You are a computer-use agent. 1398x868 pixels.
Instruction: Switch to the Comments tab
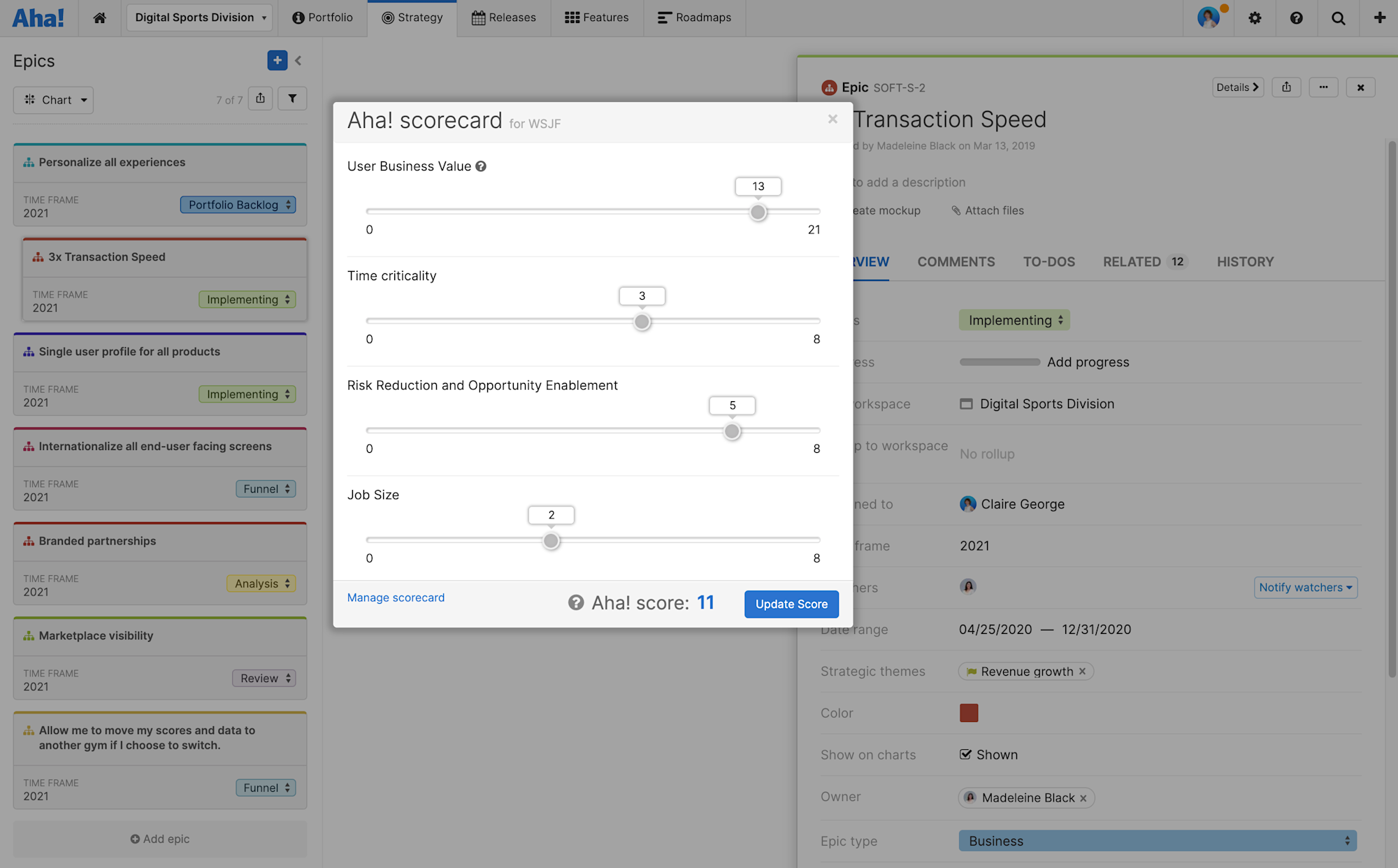pyautogui.click(x=956, y=261)
